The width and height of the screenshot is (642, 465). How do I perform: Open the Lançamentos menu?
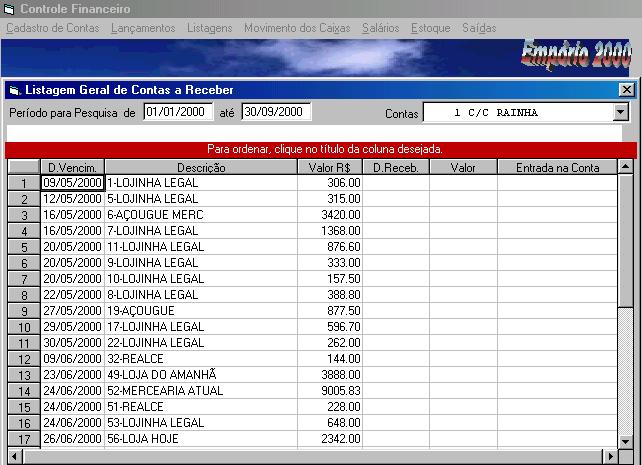143,28
